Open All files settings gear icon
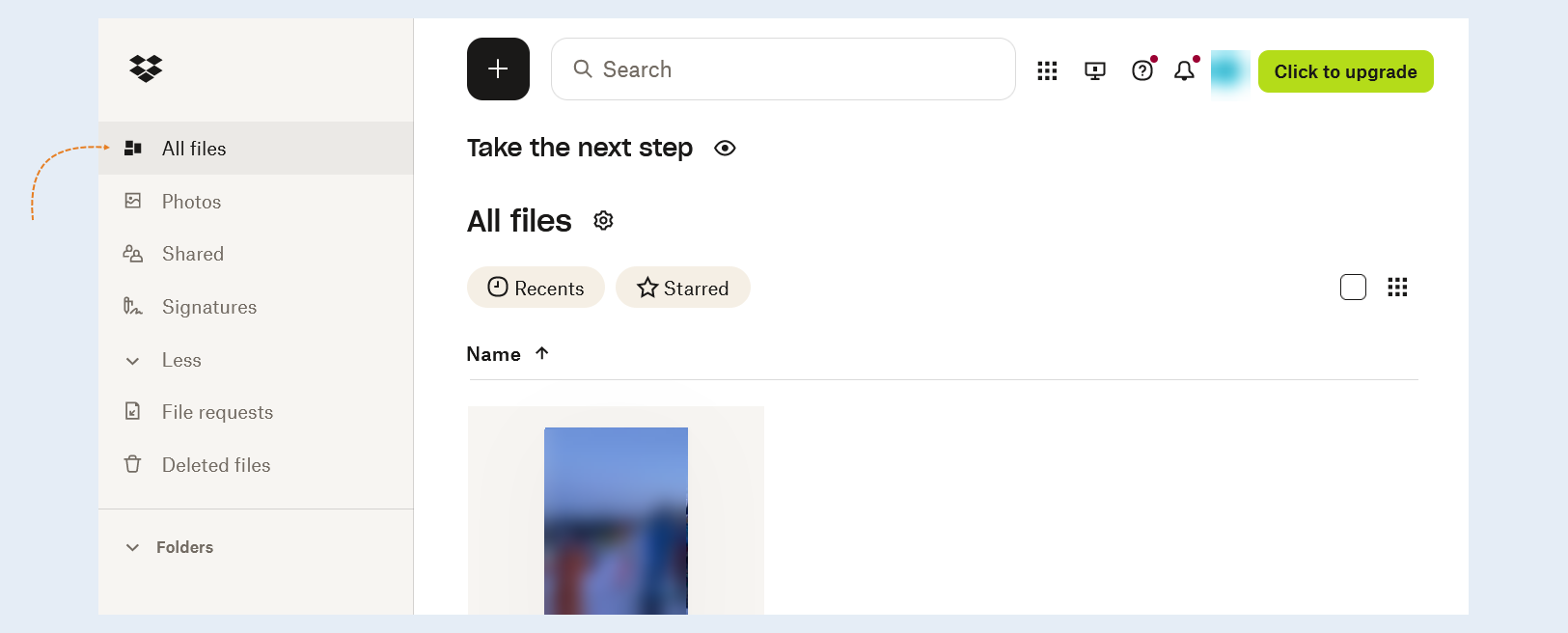Screen dimensions: 1568x633 pyautogui.click(x=603, y=221)
